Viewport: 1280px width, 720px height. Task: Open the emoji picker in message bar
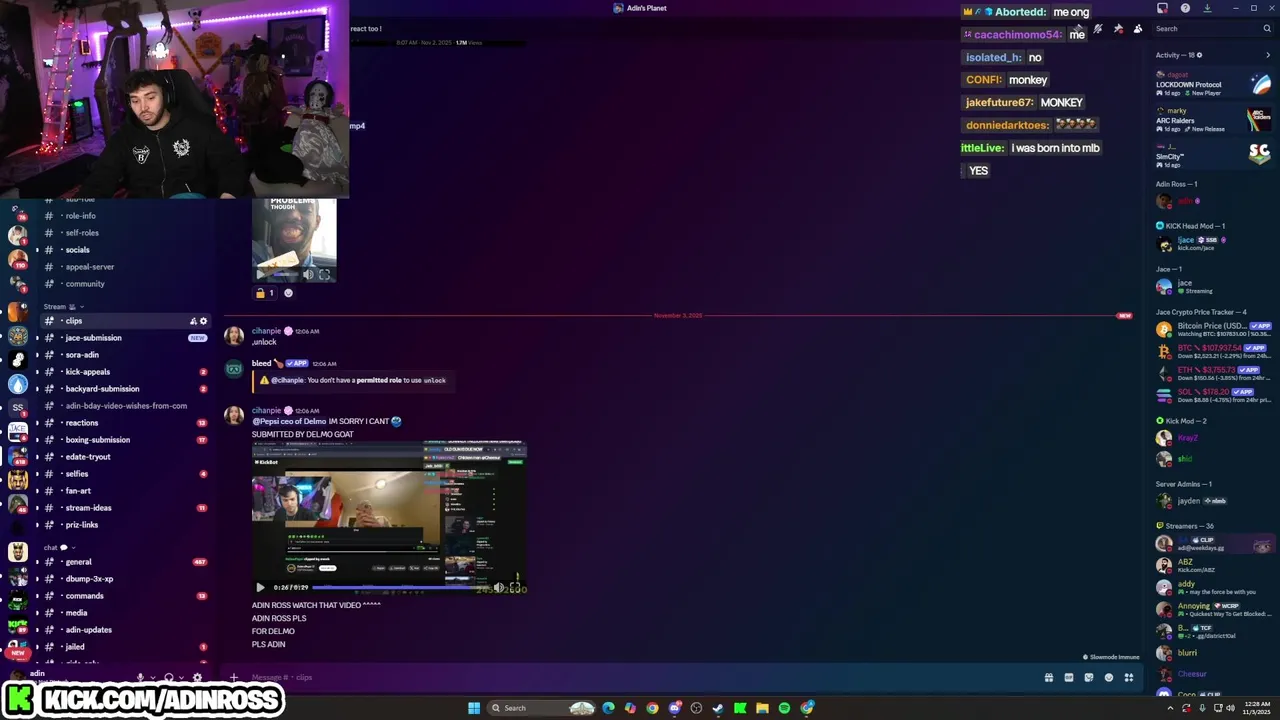[x=1108, y=678]
